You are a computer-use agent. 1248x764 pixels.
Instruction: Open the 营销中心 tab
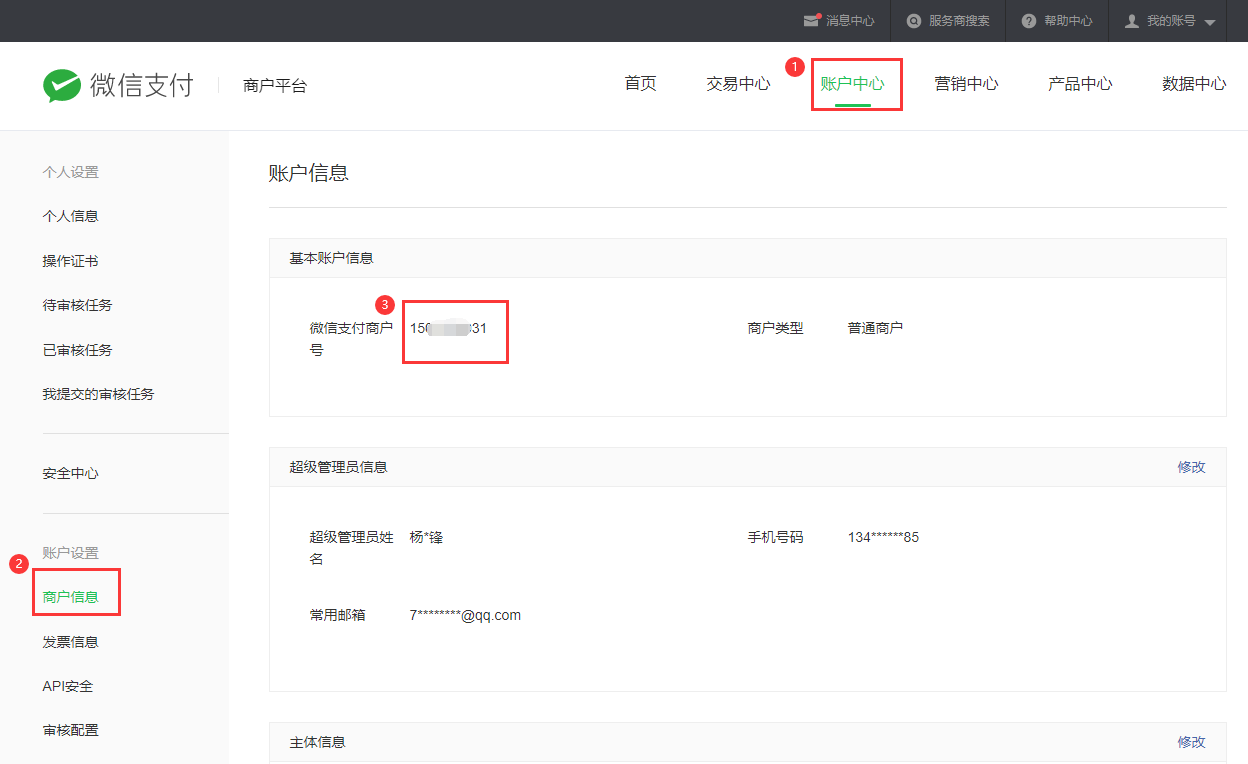[966, 84]
